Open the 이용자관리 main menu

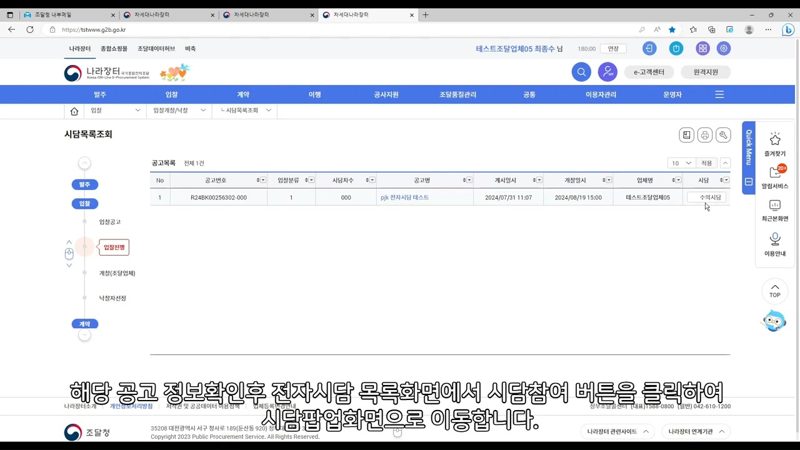click(601, 95)
